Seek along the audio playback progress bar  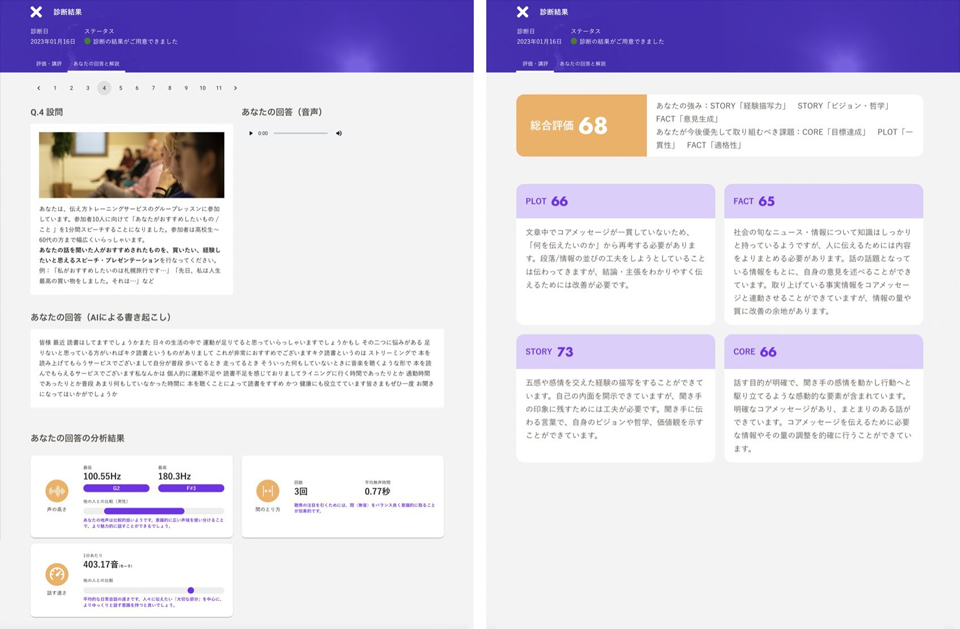point(301,133)
